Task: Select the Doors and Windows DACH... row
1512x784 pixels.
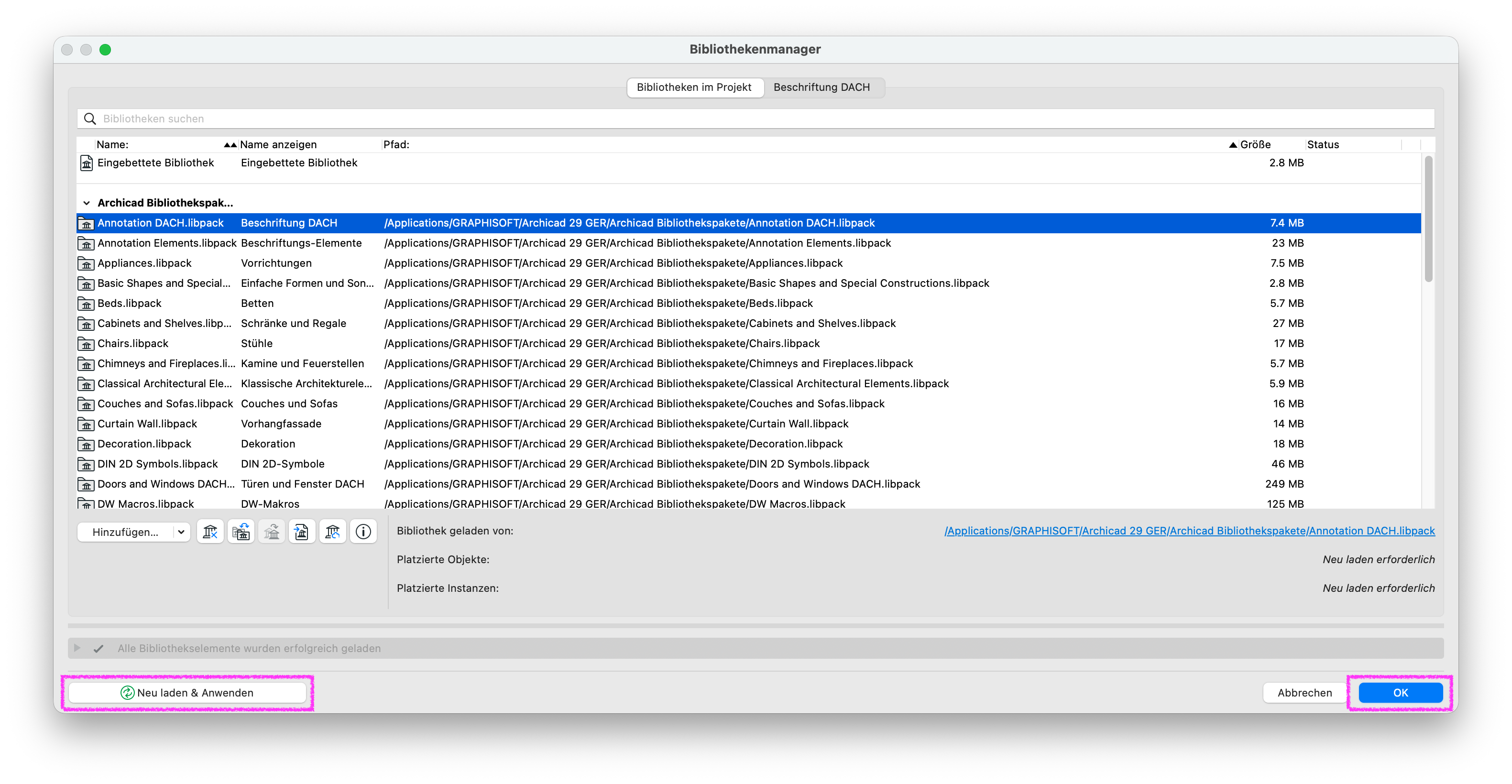Action: (x=749, y=484)
